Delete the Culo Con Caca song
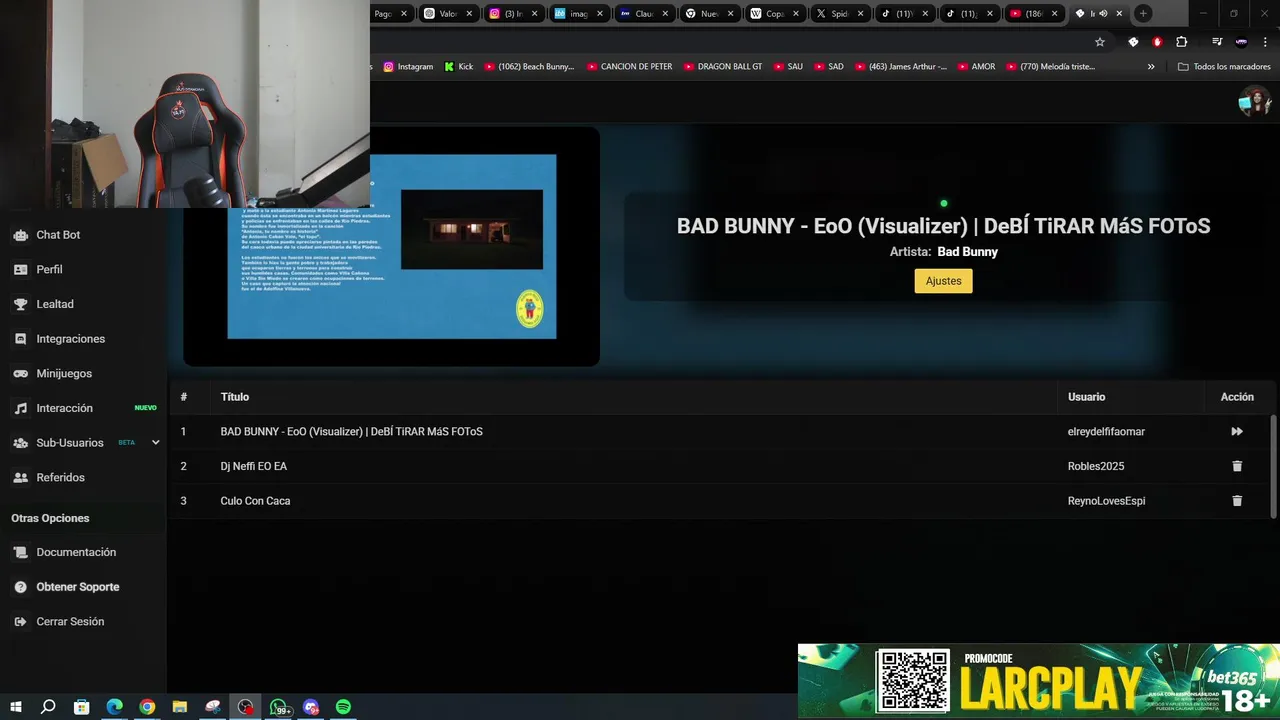The width and height of the screenshot is (1280, 720). click(x=1237, y=501)
